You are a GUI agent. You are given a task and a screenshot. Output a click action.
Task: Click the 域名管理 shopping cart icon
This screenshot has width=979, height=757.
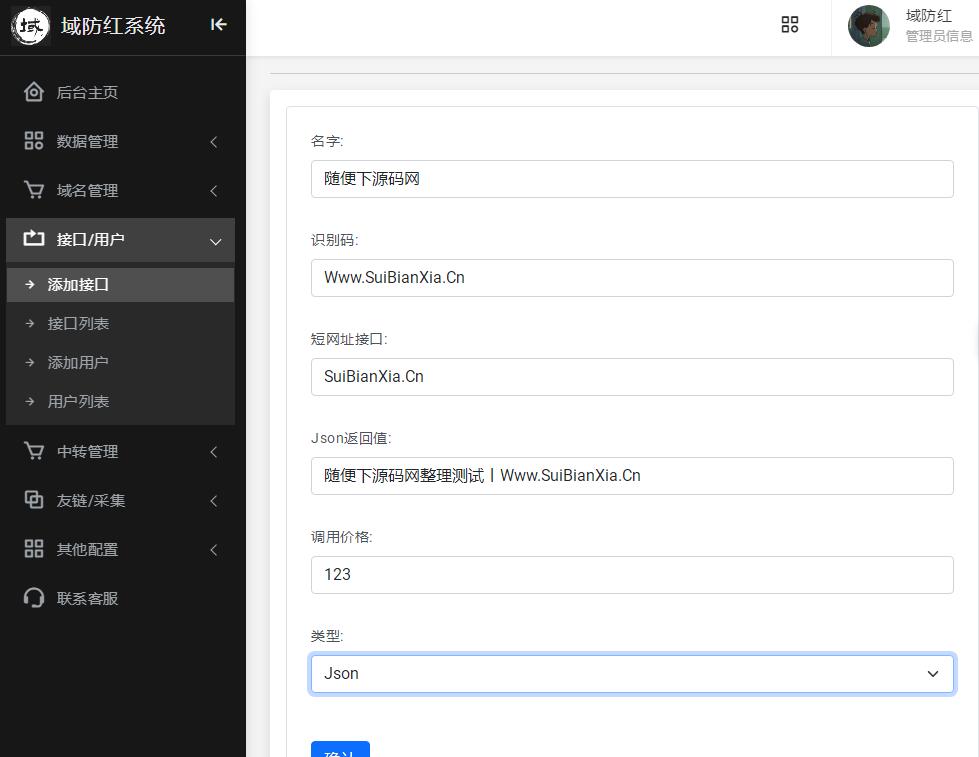(x=34, y=190)
